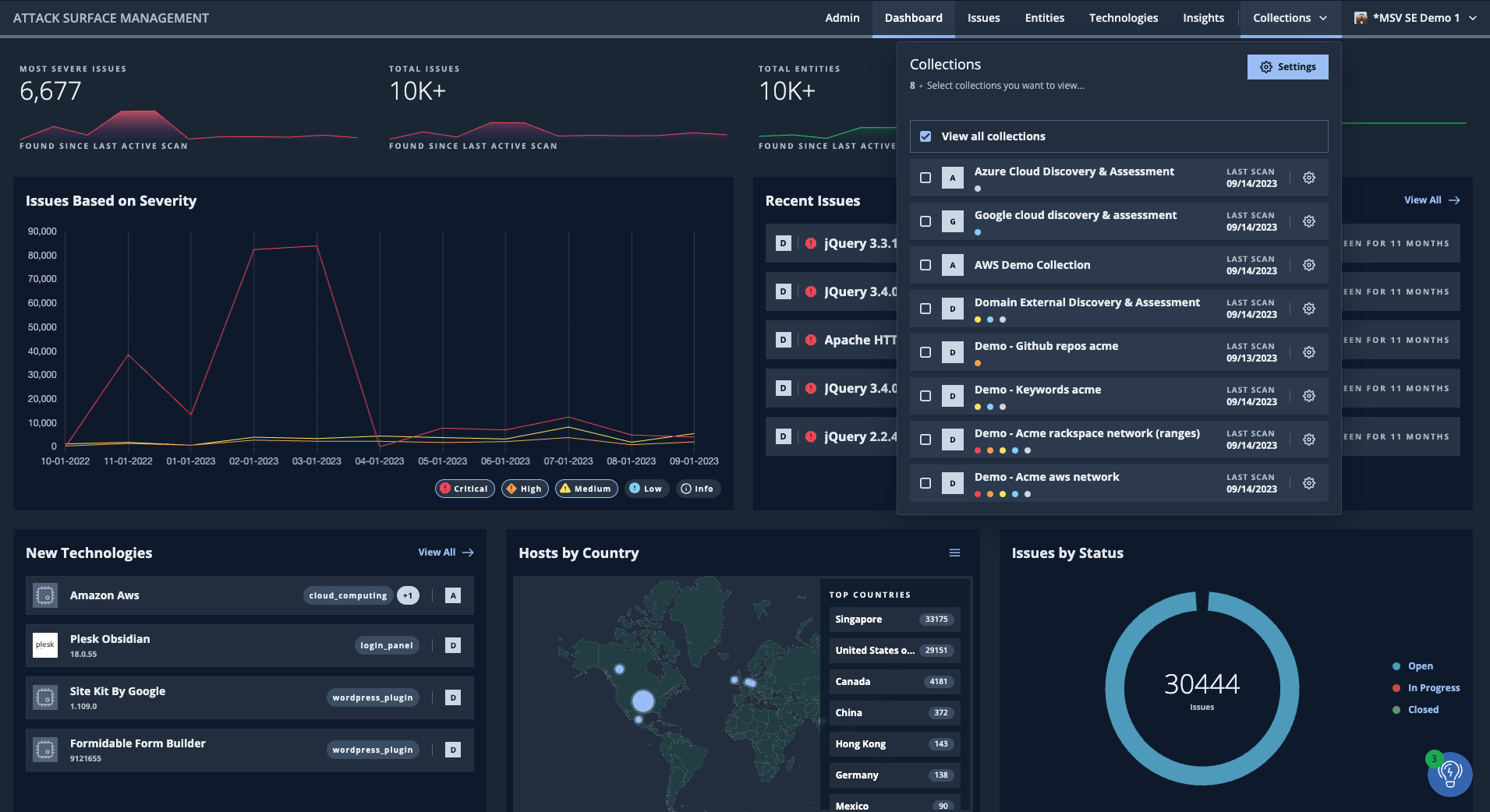1490x812 pixels.
Task: Check Demo - Github repos acme checkbox
Action: (925, 352)
